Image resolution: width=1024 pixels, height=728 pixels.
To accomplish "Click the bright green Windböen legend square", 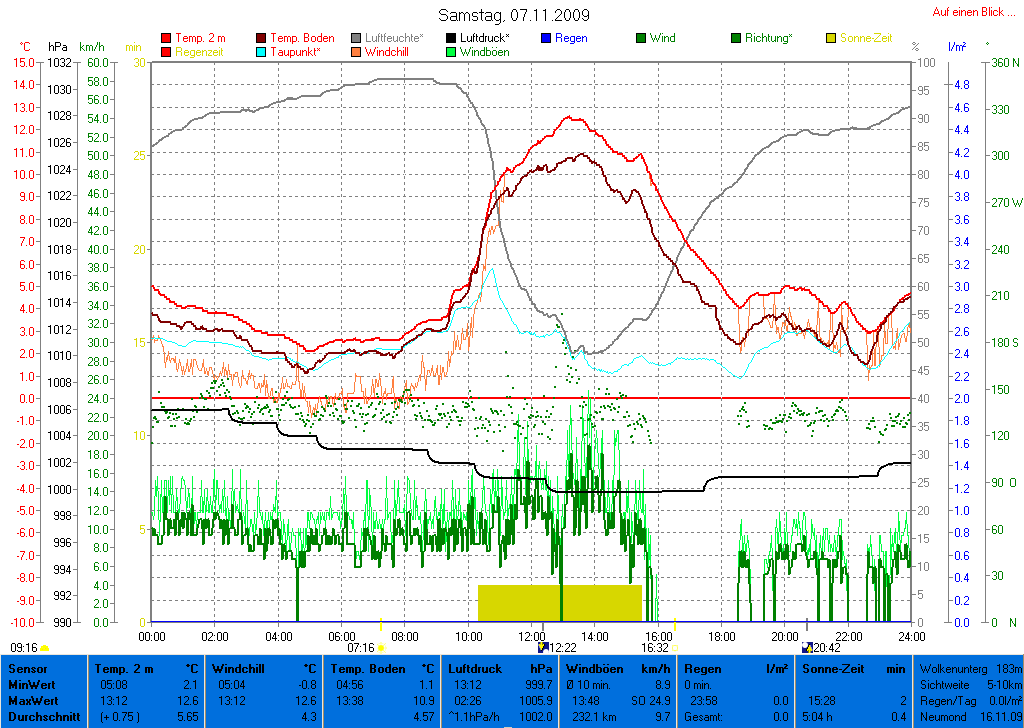I will tap(451, 52).
